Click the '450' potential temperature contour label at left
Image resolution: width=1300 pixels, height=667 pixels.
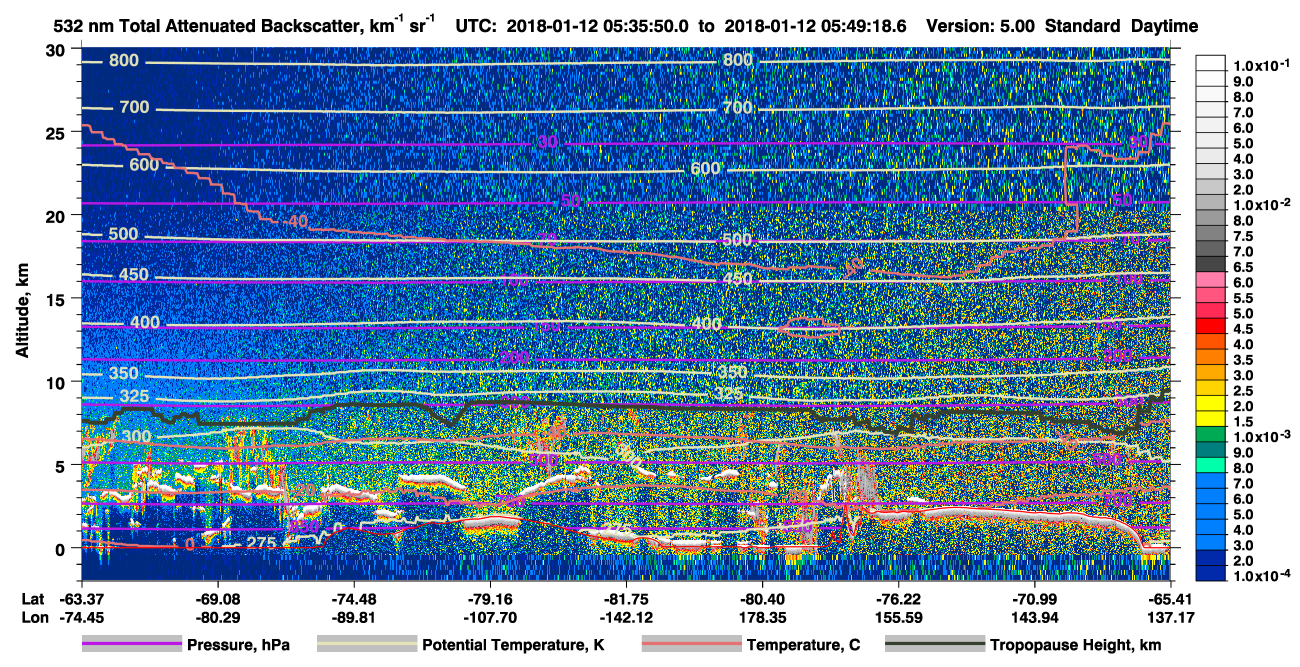[133, 275]
